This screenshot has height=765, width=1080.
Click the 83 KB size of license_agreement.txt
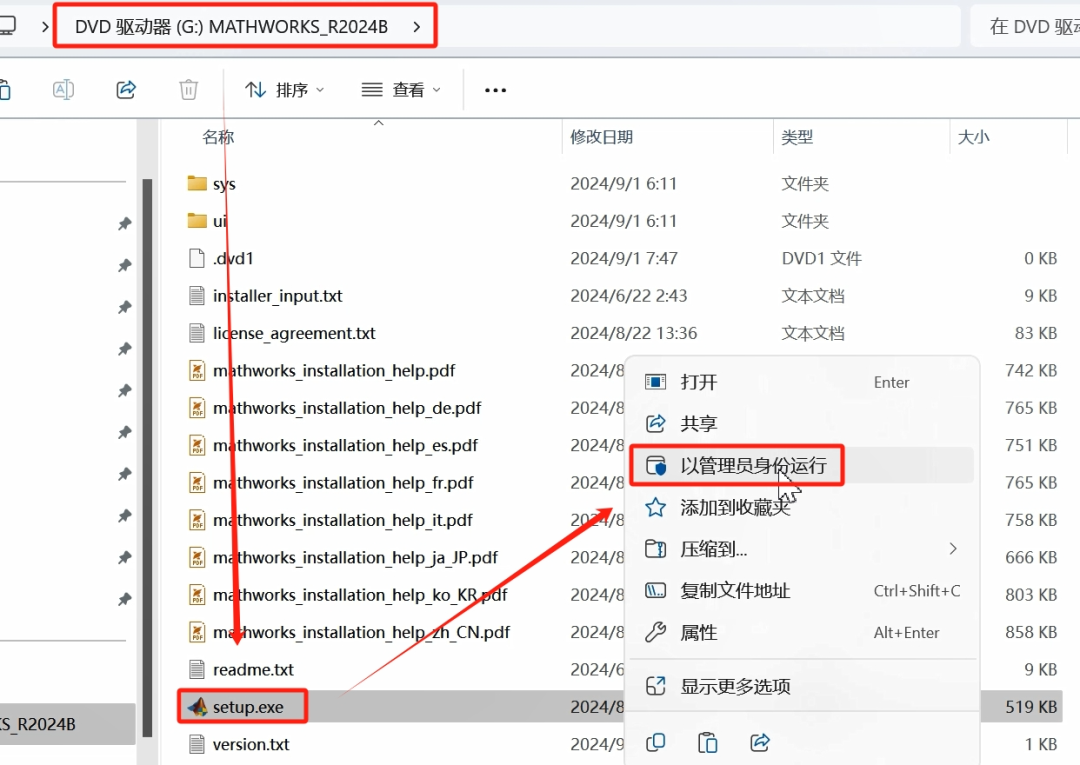pos(1035,333)
